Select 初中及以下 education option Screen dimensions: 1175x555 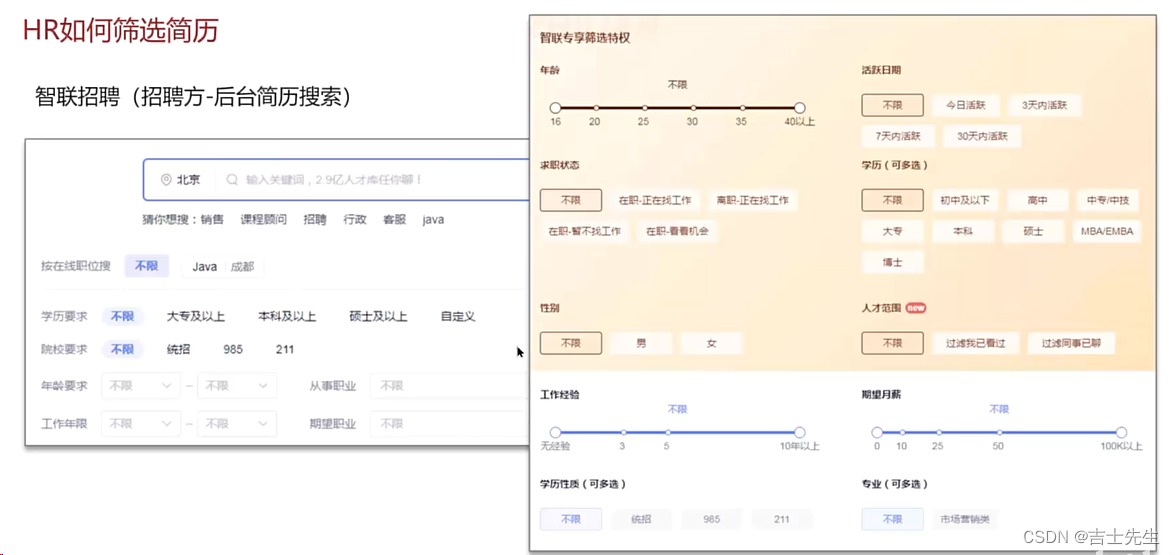tap(965, 200)
